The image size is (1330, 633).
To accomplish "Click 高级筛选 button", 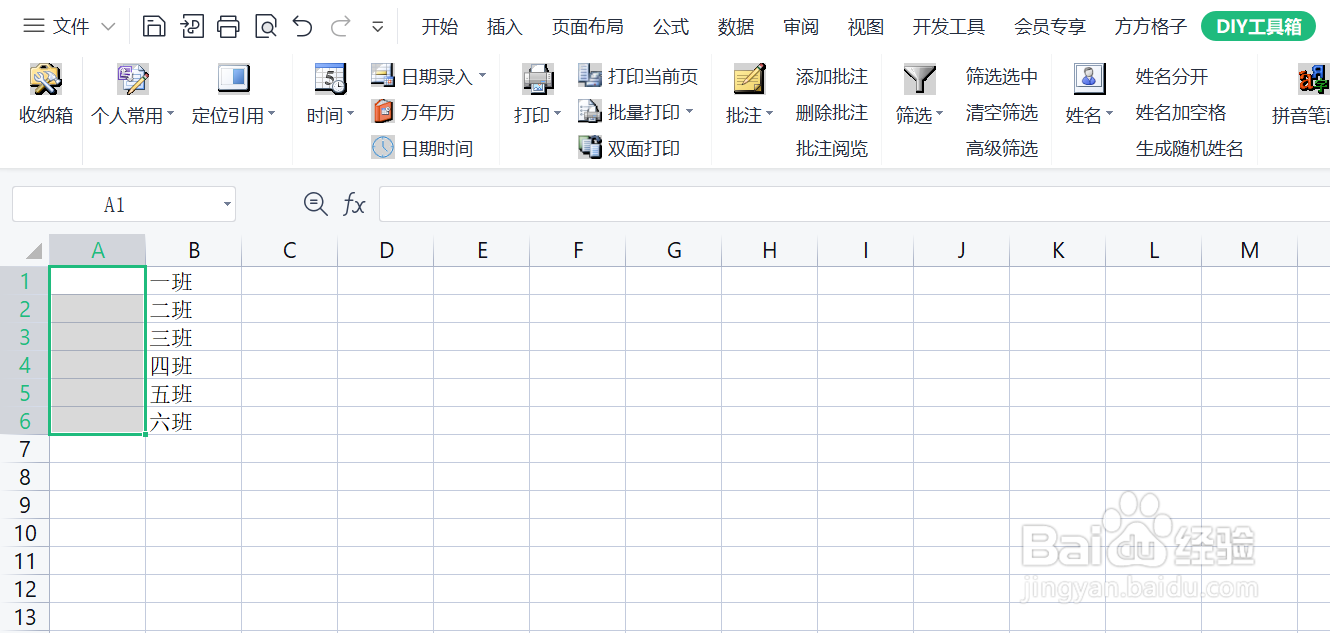I will 1002,148.
